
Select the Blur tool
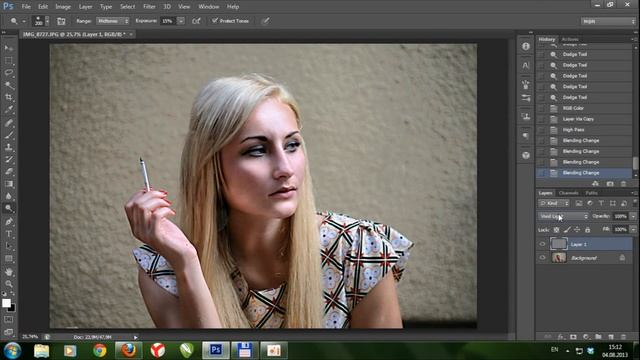point(9,196)
